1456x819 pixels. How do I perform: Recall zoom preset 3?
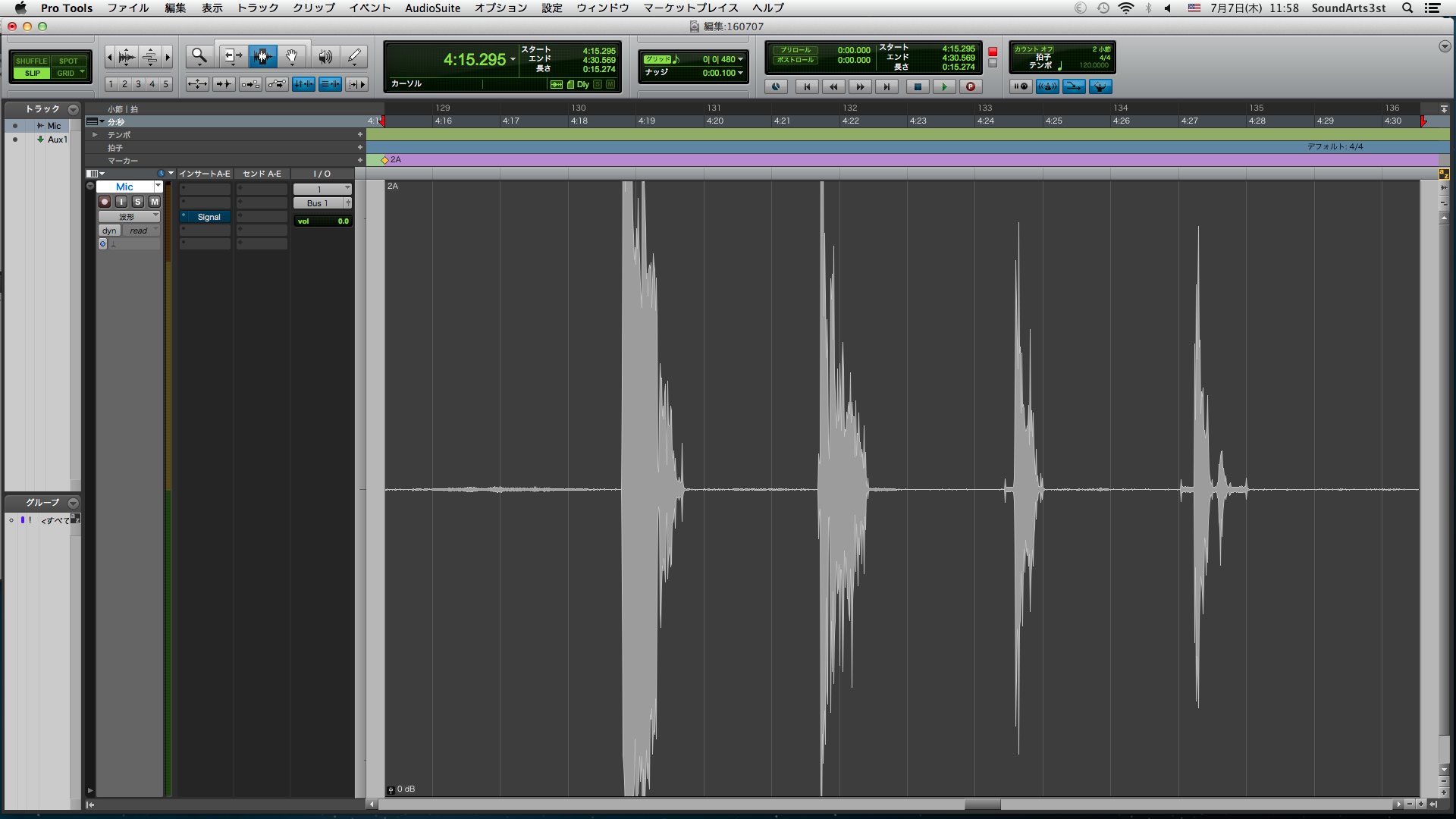click(x=138, y=84)
